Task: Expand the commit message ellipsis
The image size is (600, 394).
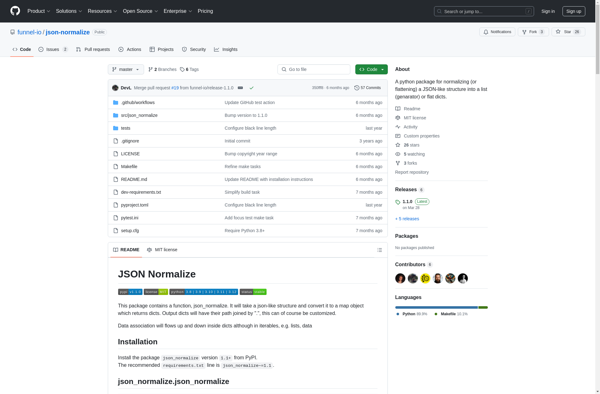Action: (x=240, y=88)
